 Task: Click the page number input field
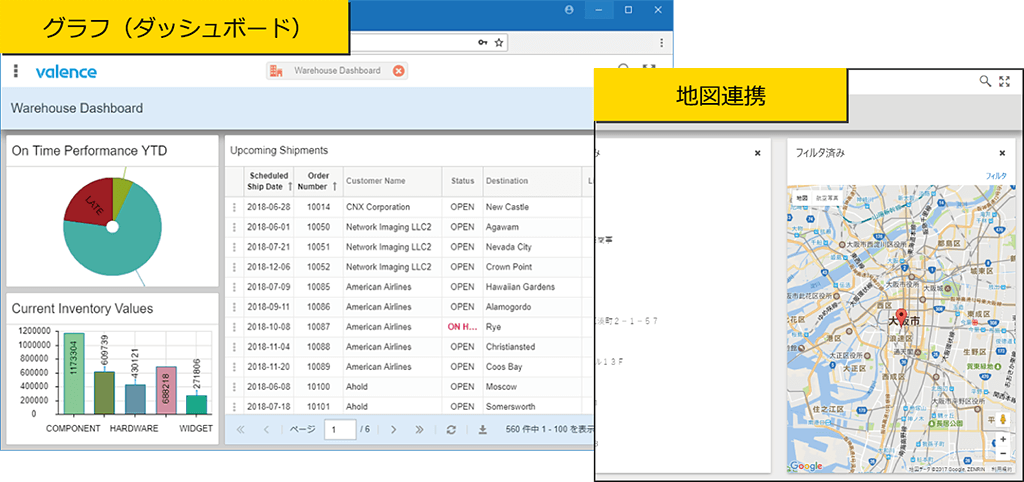click(x=340, y=430)
